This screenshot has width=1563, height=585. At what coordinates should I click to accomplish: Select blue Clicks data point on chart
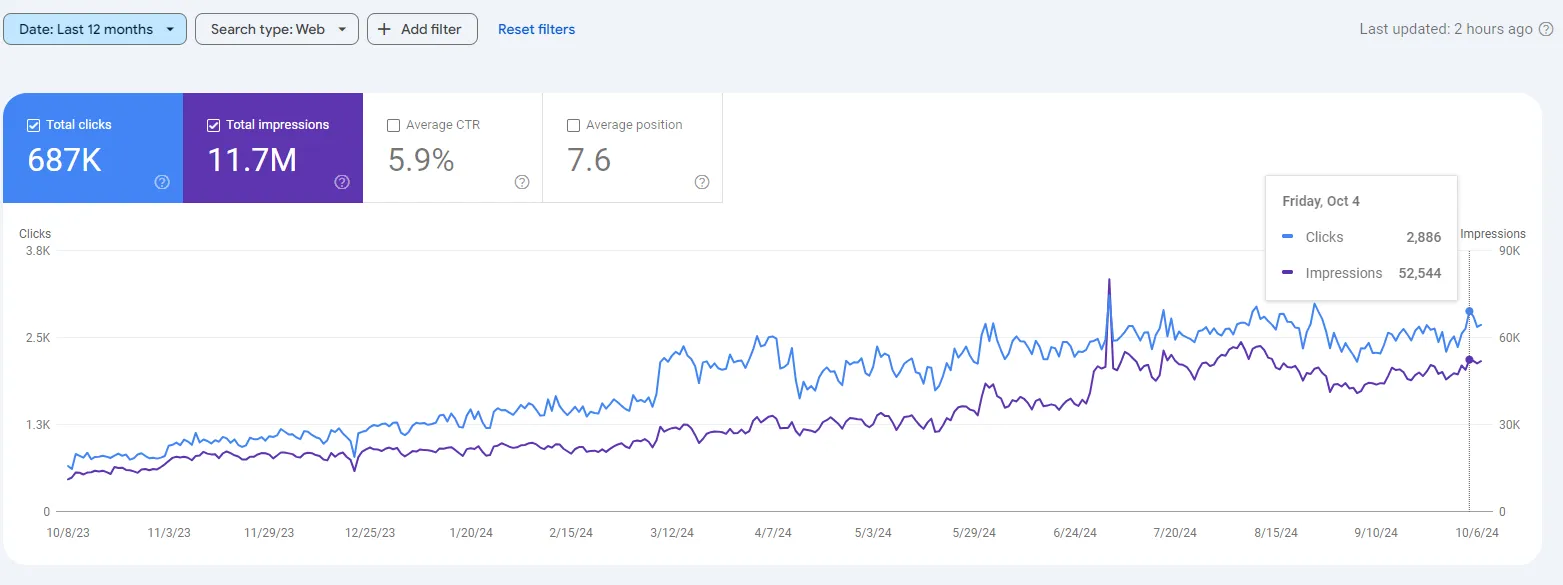[1469, 311]
